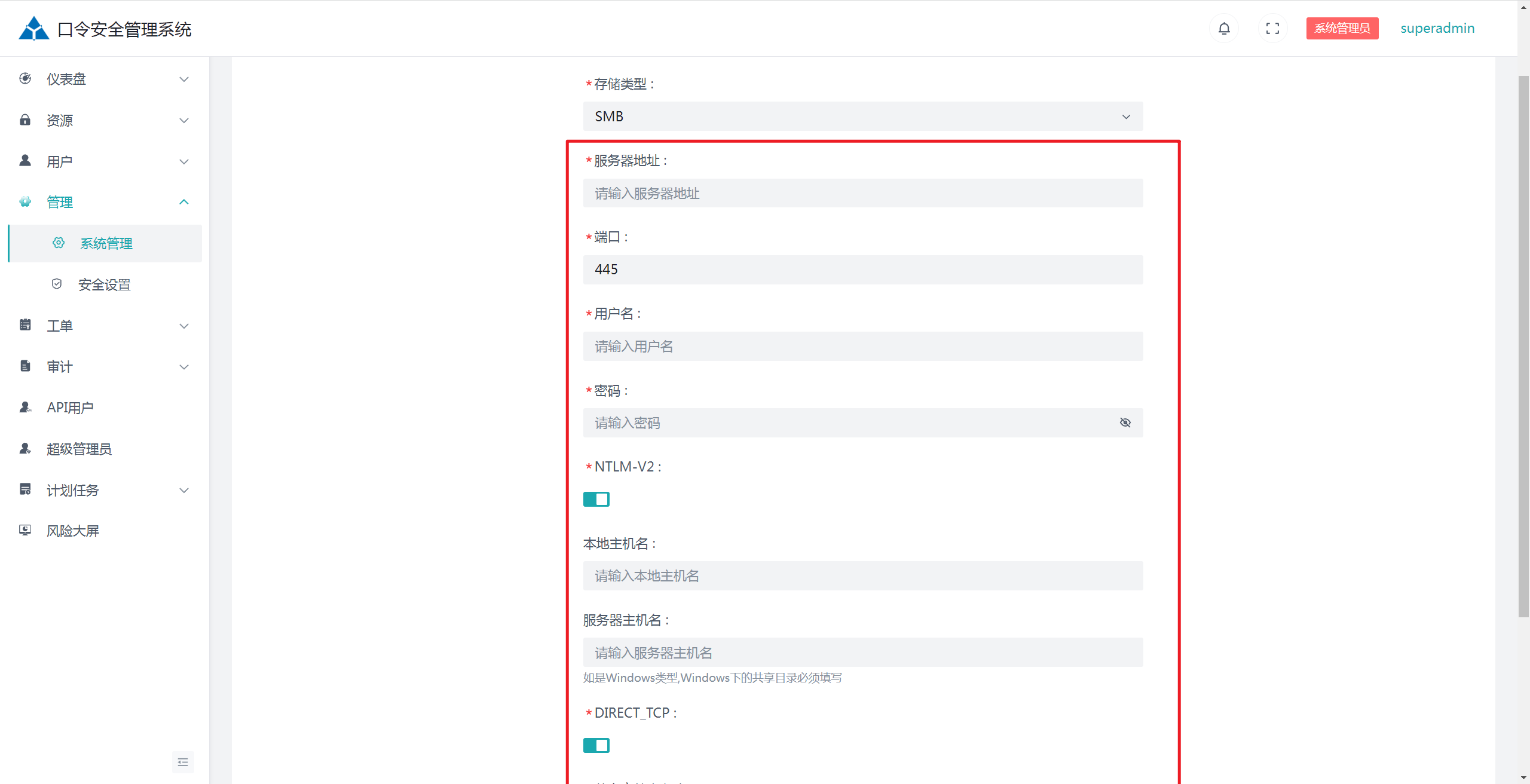Click the 仪表盘 dashboard icon
The image size is (1530, 784).
coord(25,78)
